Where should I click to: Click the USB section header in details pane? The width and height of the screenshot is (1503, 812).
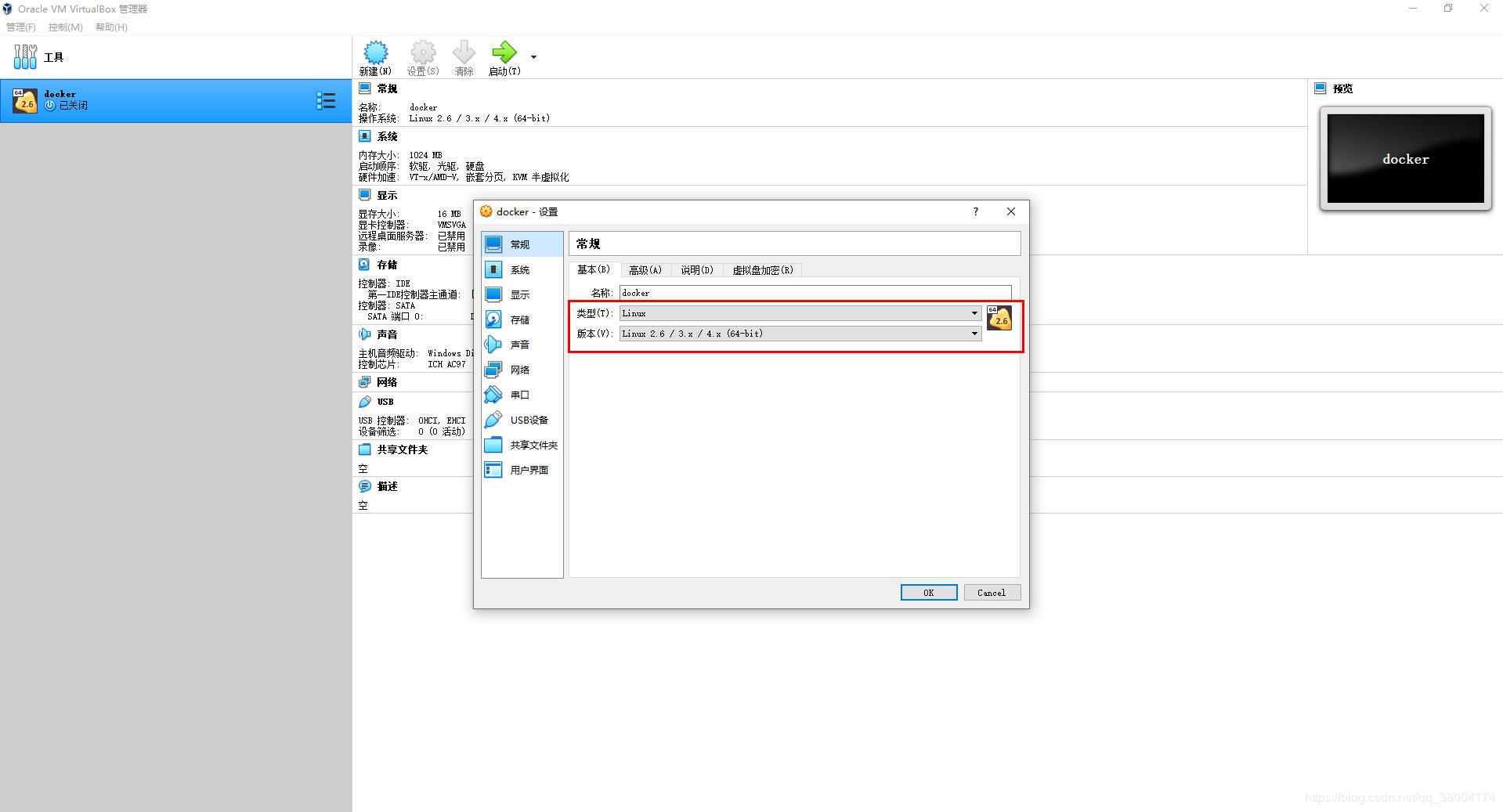[x=385, y=402]
